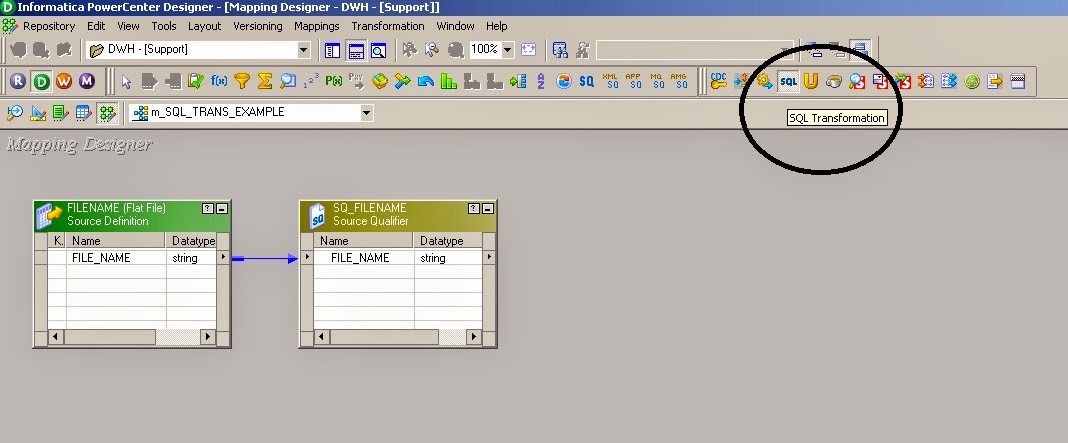
Task: Click the CDC key icon
Action: [x=719, y=81]
